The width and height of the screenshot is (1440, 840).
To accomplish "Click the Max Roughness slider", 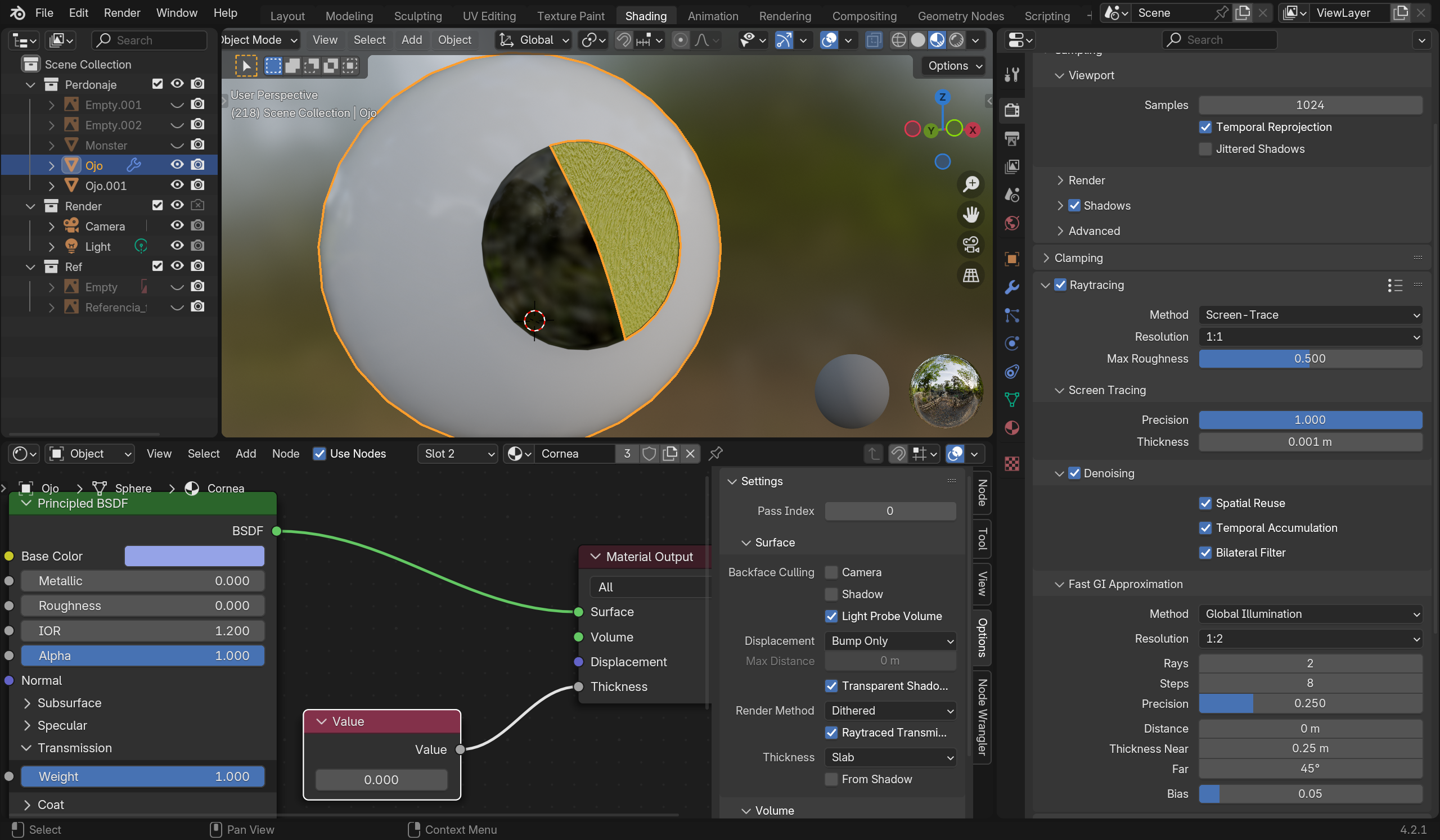I will coord(1310,359).
